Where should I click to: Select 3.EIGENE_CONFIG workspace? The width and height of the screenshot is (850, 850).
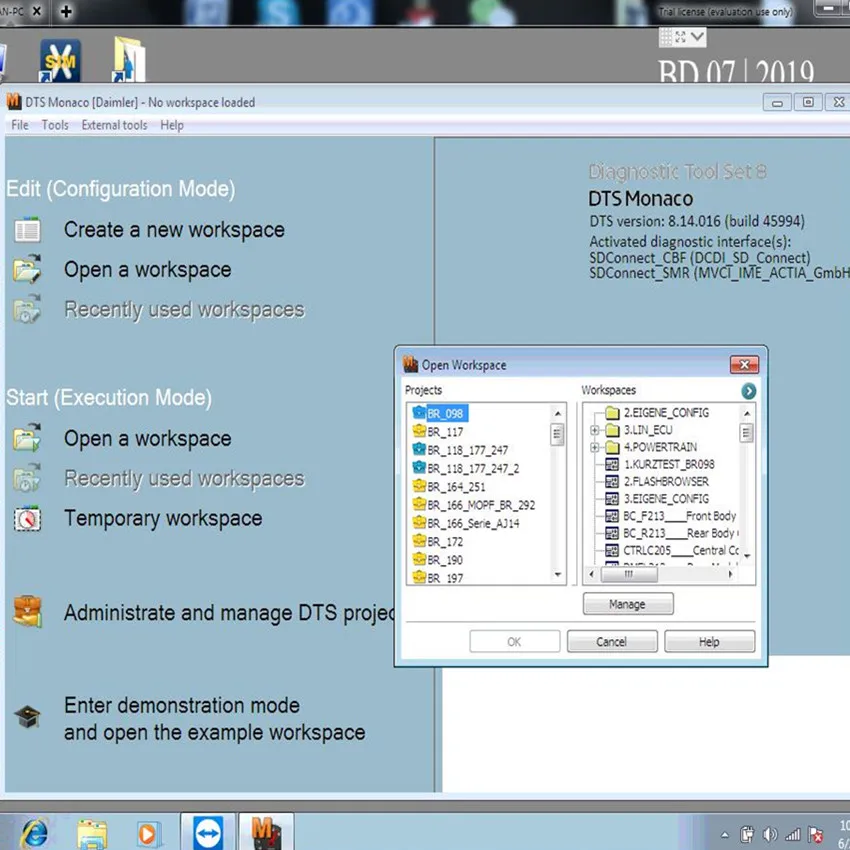[x=666, y=499]
